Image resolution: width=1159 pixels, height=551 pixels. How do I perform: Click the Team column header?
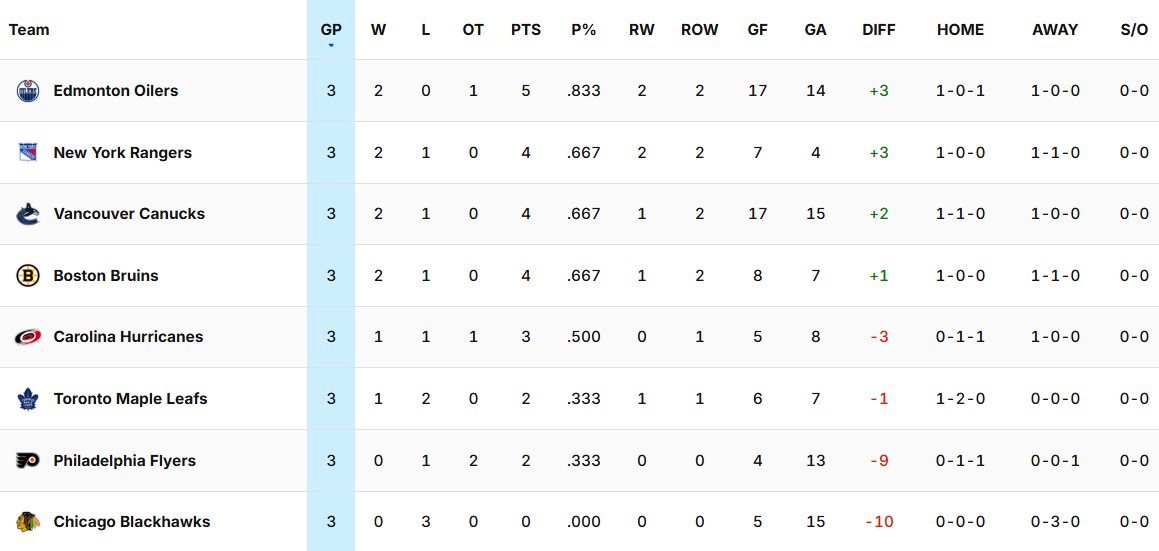29,30
